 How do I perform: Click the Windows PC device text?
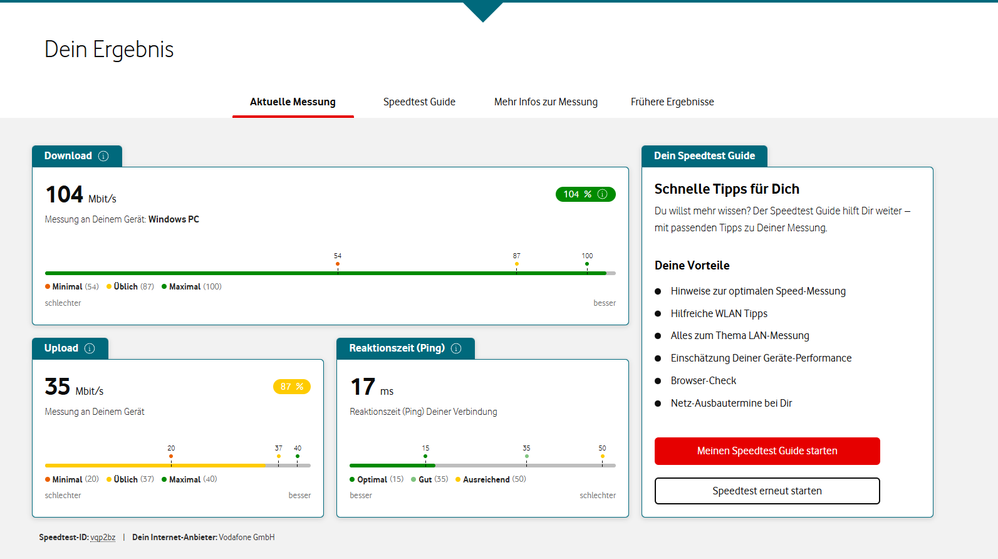174,220
